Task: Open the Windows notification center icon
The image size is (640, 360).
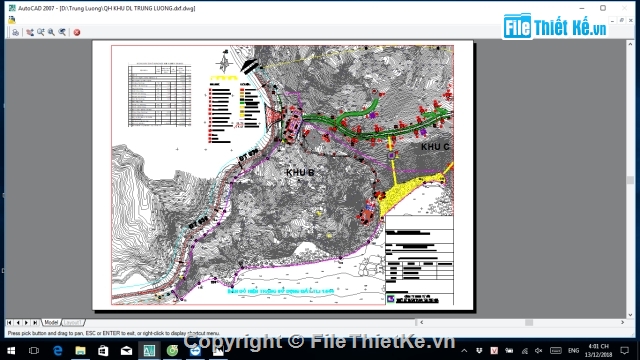Action: 624,351
